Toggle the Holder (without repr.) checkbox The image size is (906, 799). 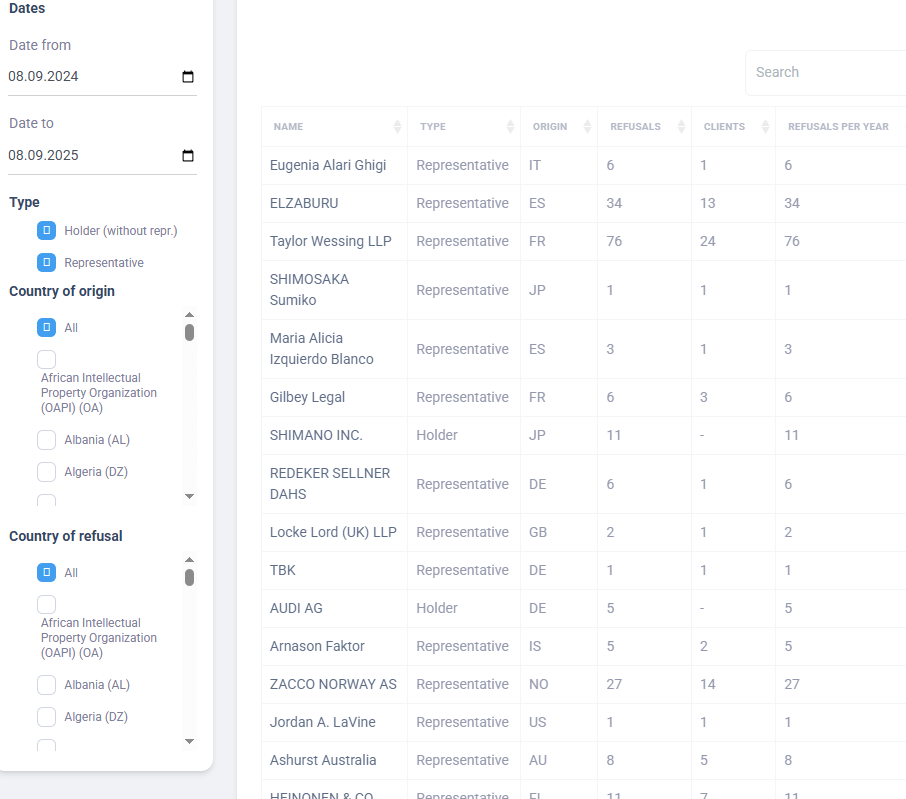46,231
